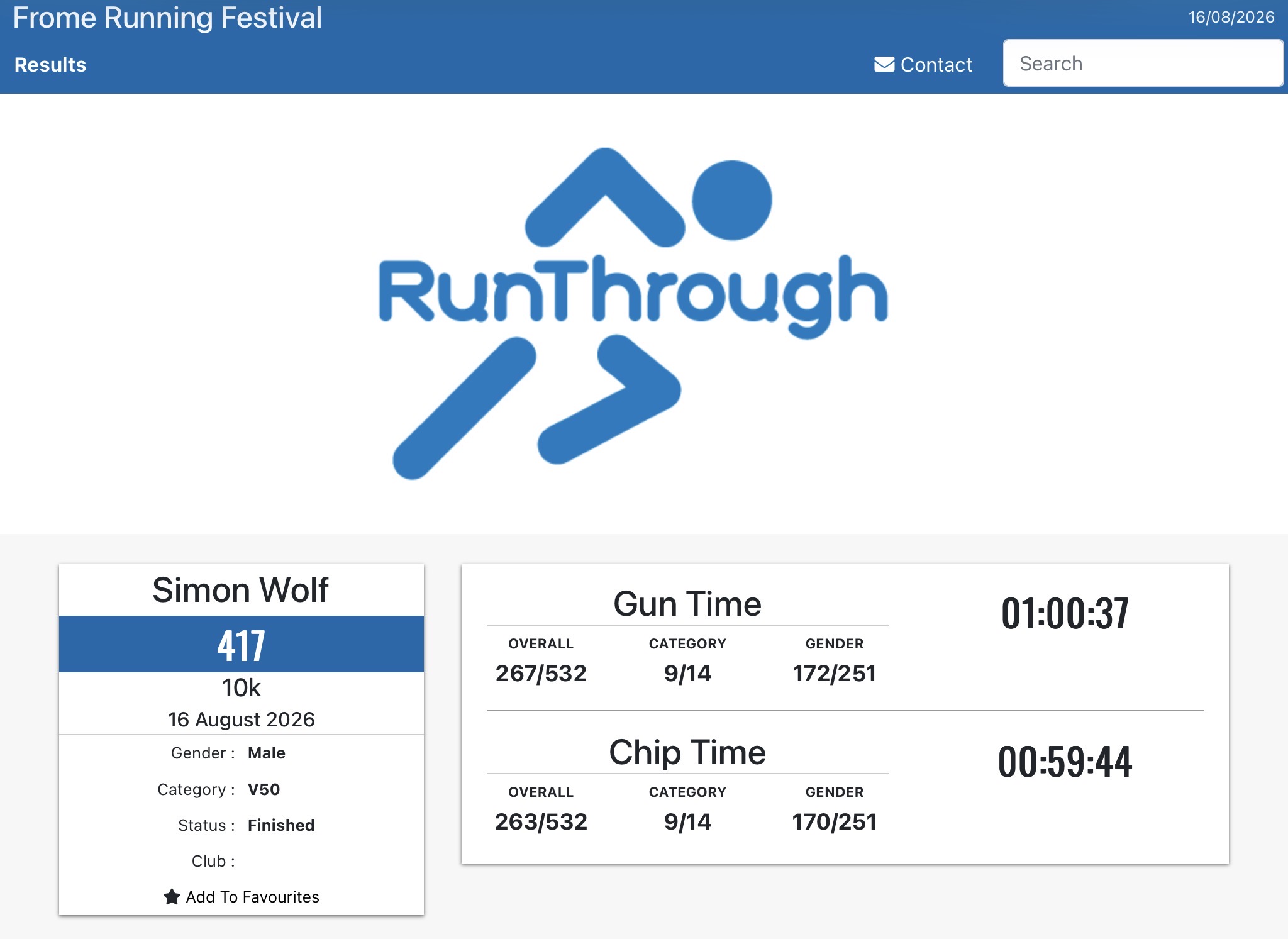Open the Results menu item

pyautogui.click(x=50, y=65)
